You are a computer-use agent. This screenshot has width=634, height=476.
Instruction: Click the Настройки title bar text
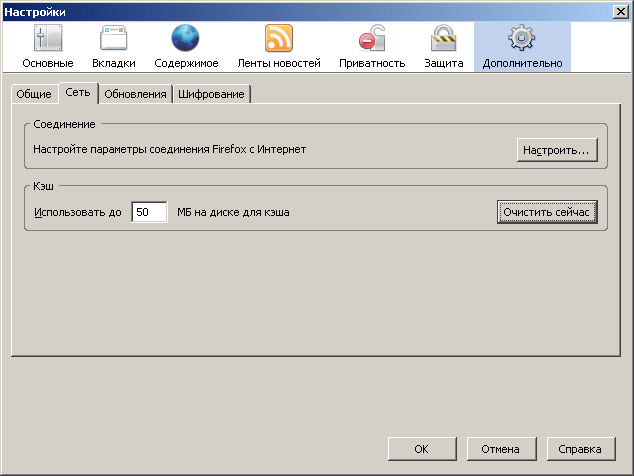click(x=35, y=12)
